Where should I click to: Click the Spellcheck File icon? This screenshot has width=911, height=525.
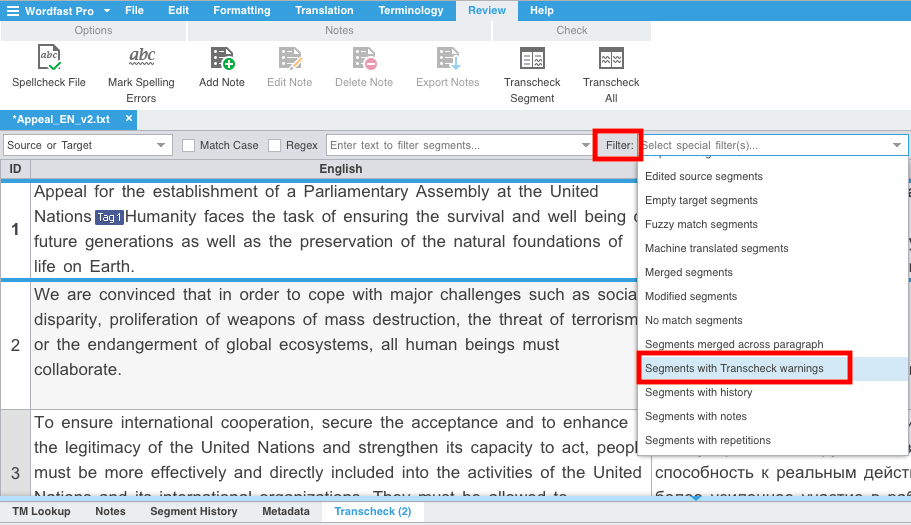tap(48, 58)
